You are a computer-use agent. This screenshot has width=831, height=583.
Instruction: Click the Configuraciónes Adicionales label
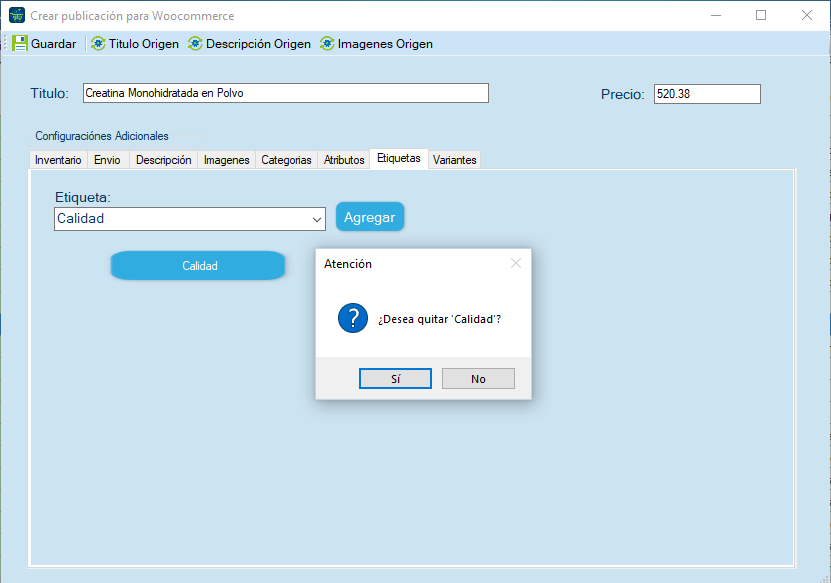point(102,136)
